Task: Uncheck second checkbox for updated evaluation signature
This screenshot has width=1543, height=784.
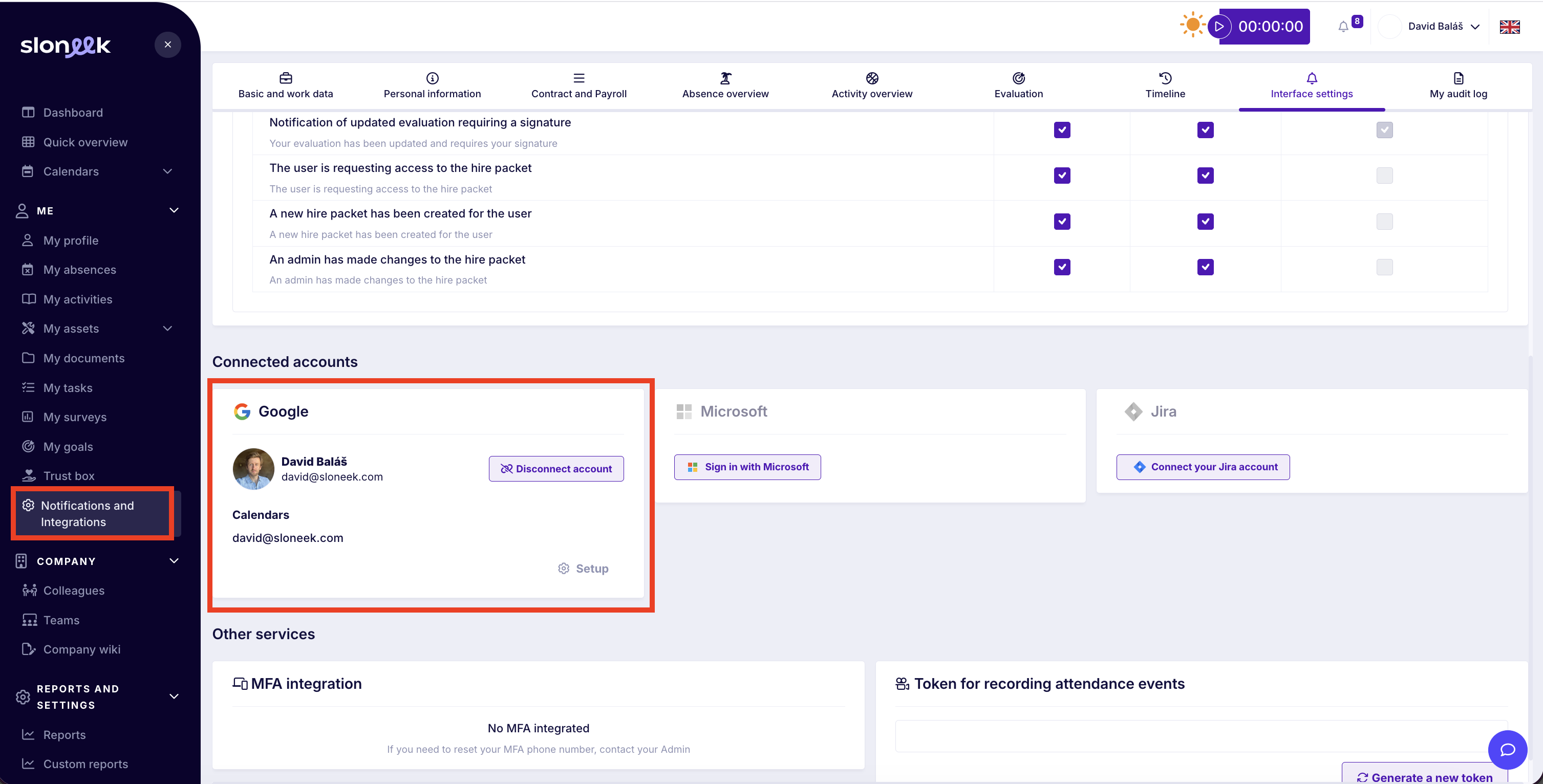Action: pos(1205,130)
